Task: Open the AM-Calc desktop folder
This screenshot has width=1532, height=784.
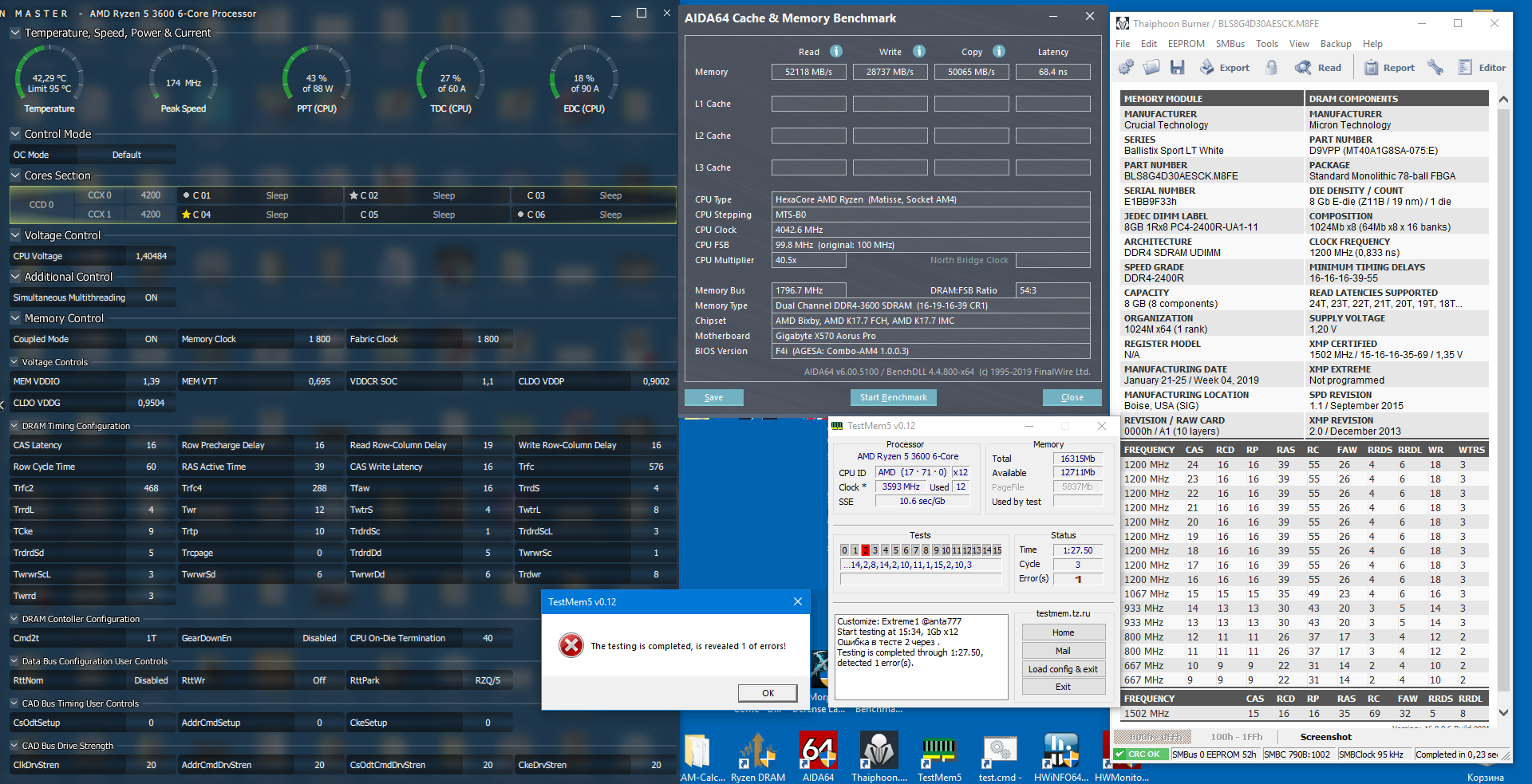Action: point(701,756)
